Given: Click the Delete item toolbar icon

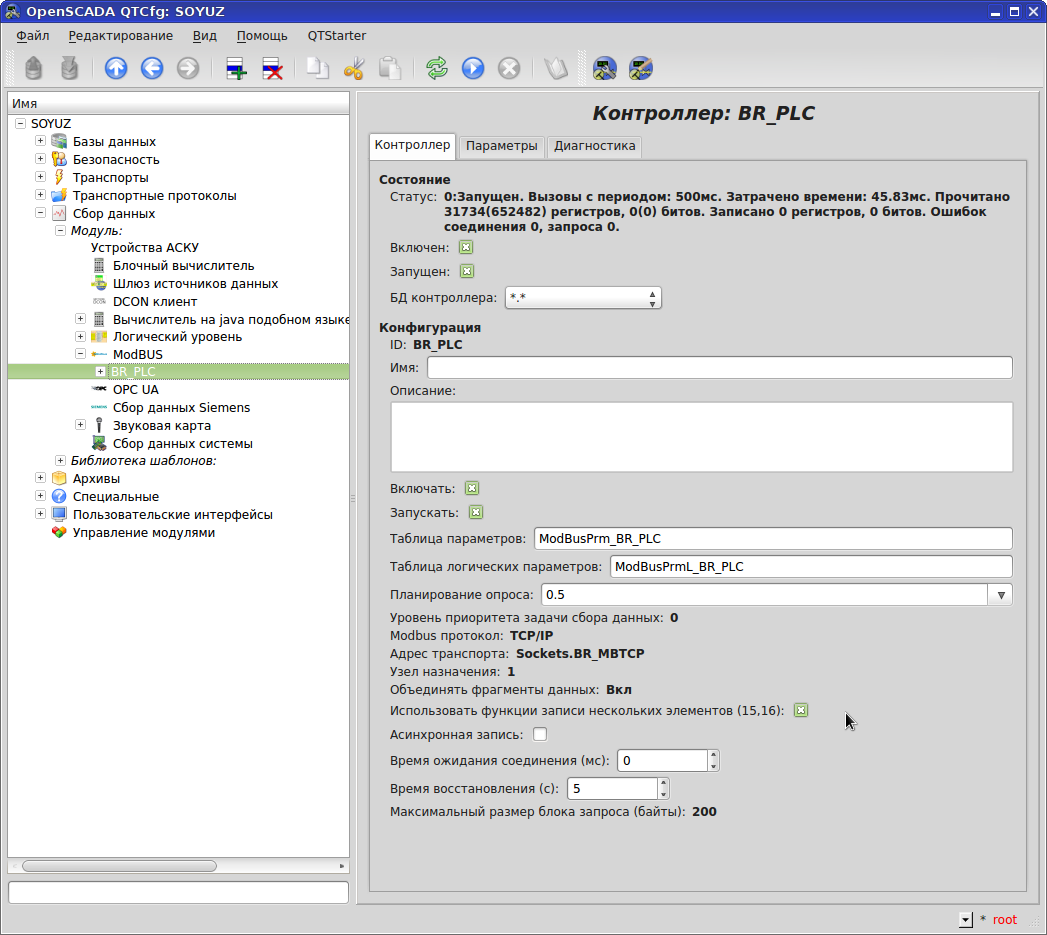Looking at the screenshot, I should (271, 68).
